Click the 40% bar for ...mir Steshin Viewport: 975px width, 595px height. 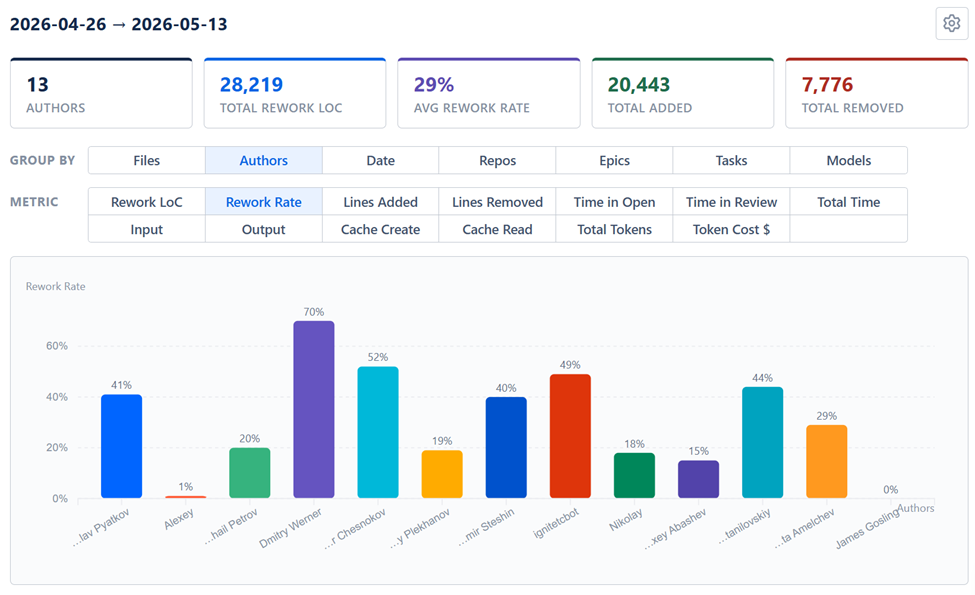[x=506, y=448]
